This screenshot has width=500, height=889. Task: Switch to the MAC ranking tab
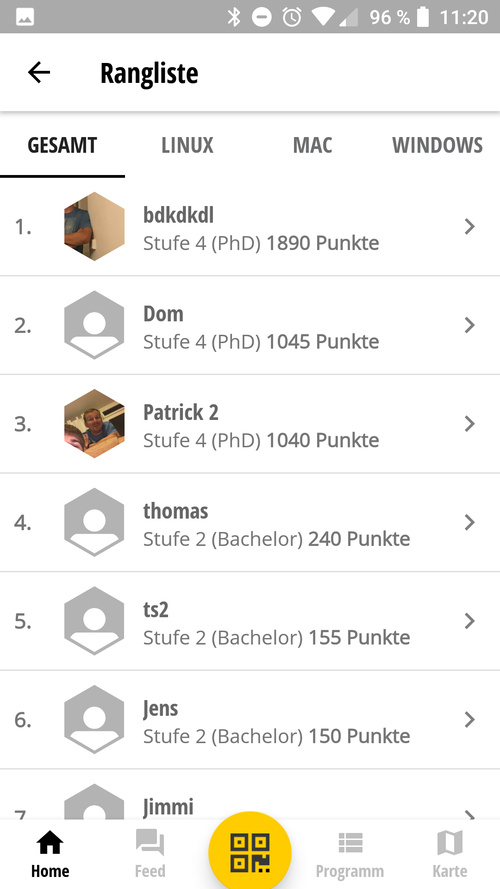pos(312,146)
